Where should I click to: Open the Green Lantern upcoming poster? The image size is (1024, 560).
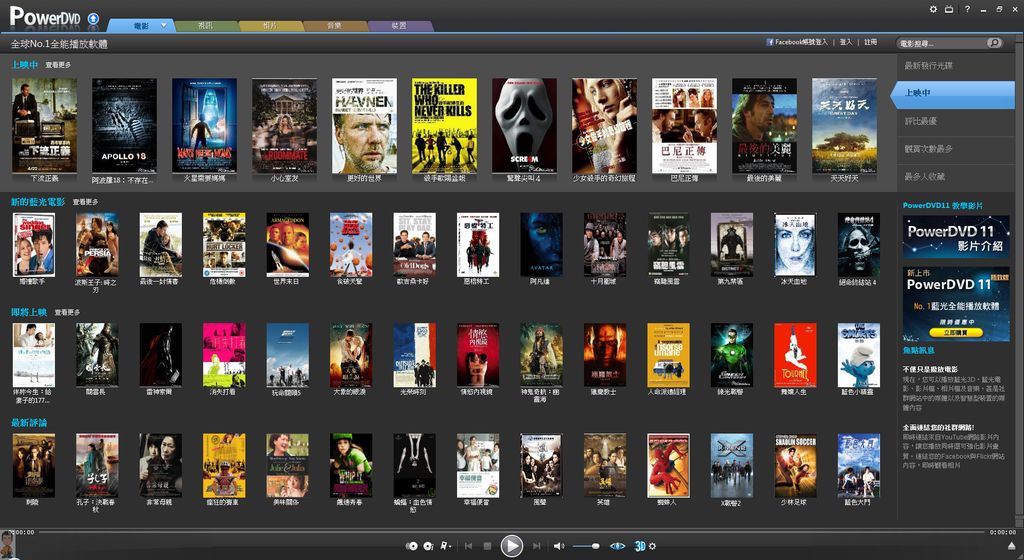coord(731,355)
